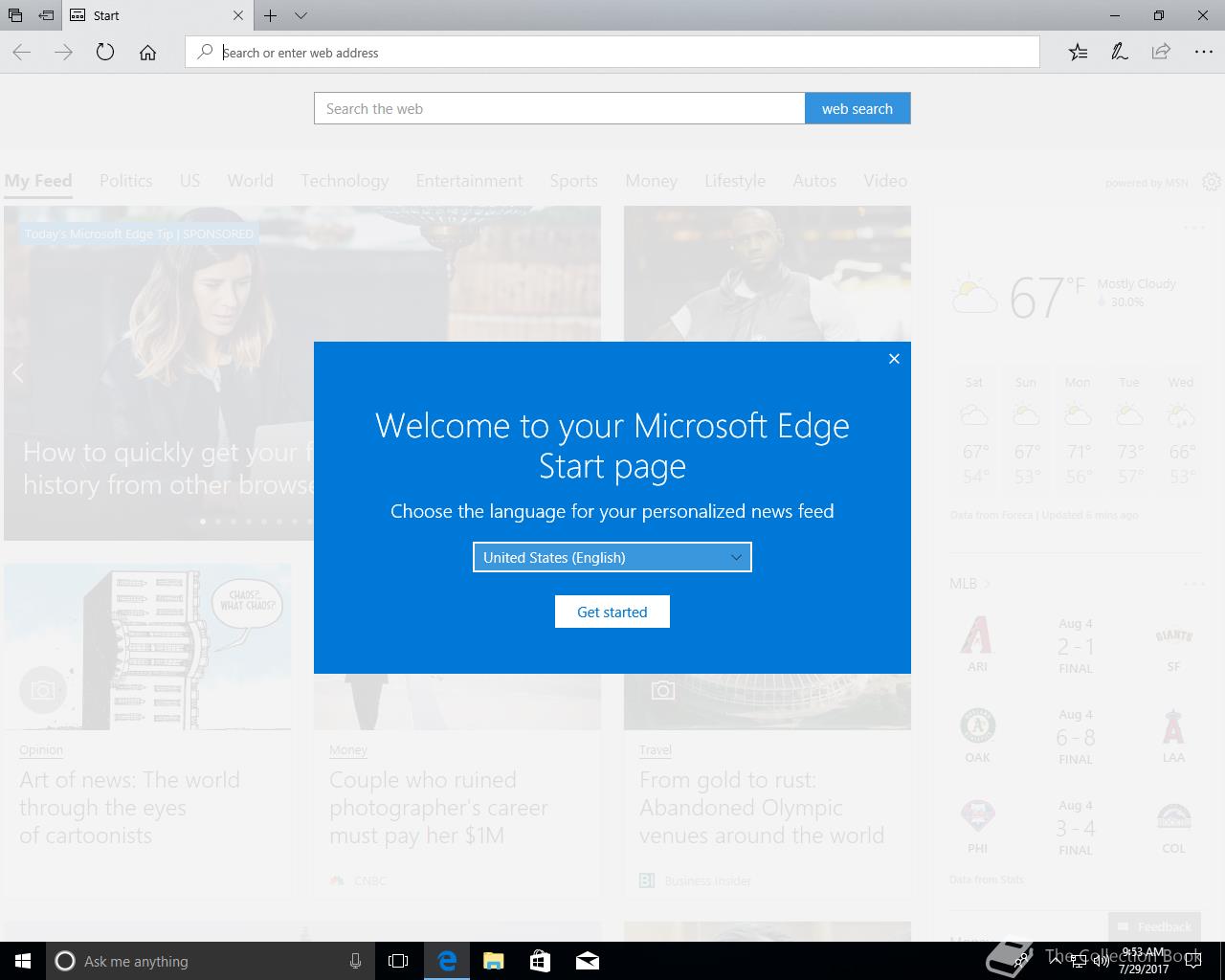Image resolution: width=1225 pixels, height=980 pixels.
Task: Select the Technology tab
Action: pos(345,181)
